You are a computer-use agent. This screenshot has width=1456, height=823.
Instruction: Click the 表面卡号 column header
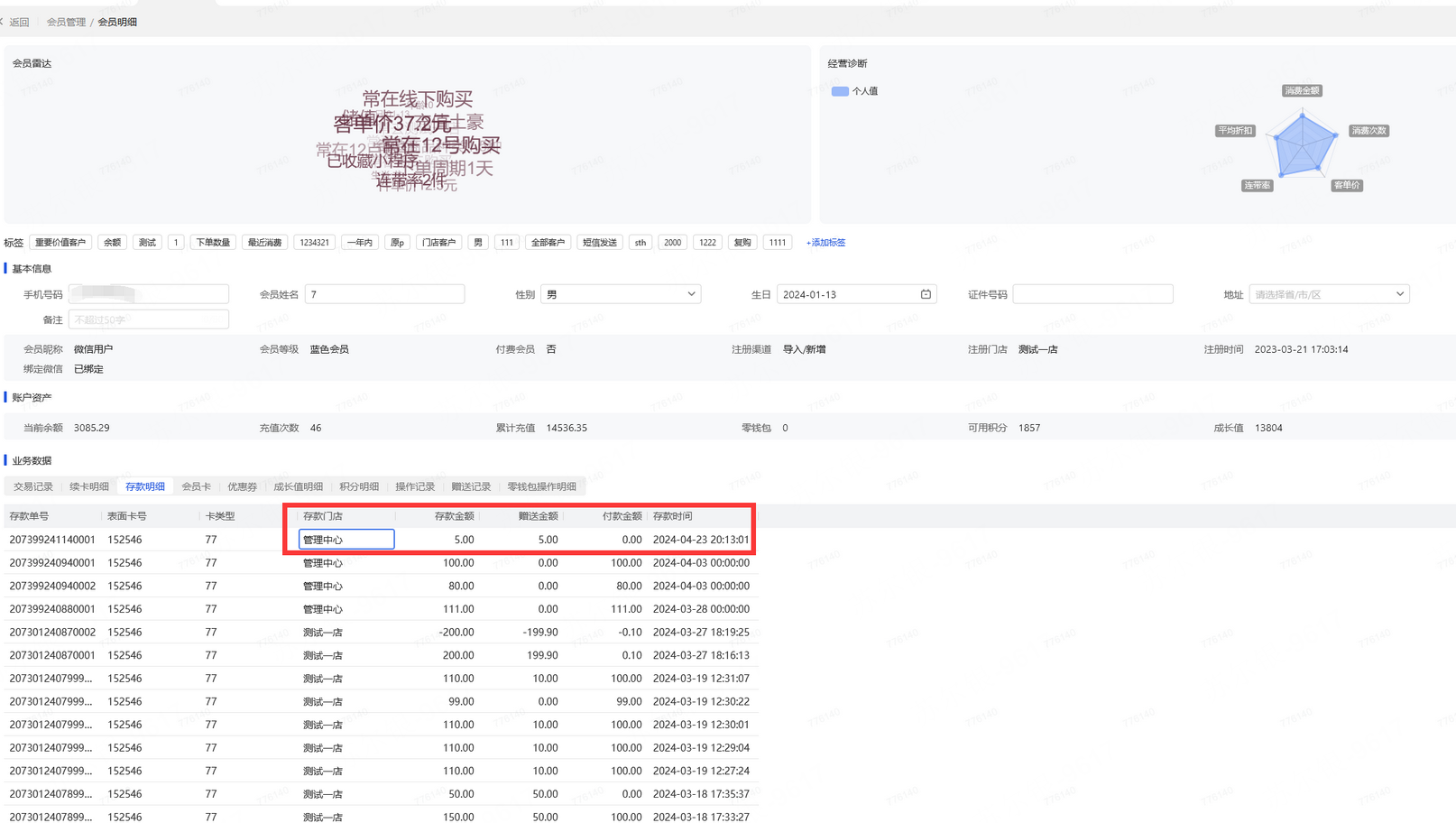[127, 516]
